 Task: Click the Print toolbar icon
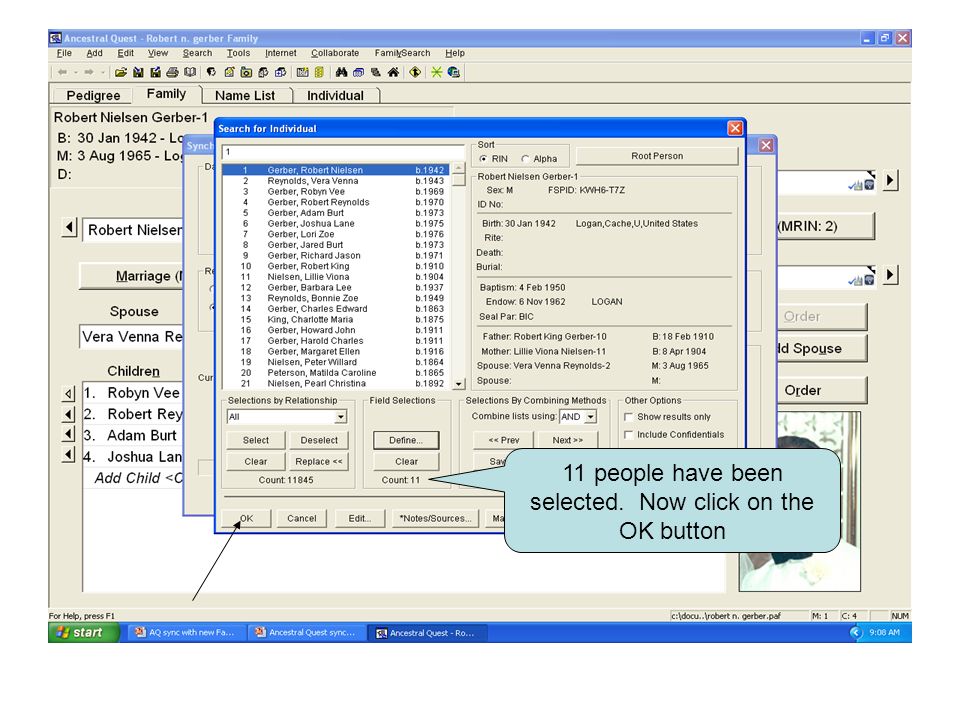click(173, 72)
